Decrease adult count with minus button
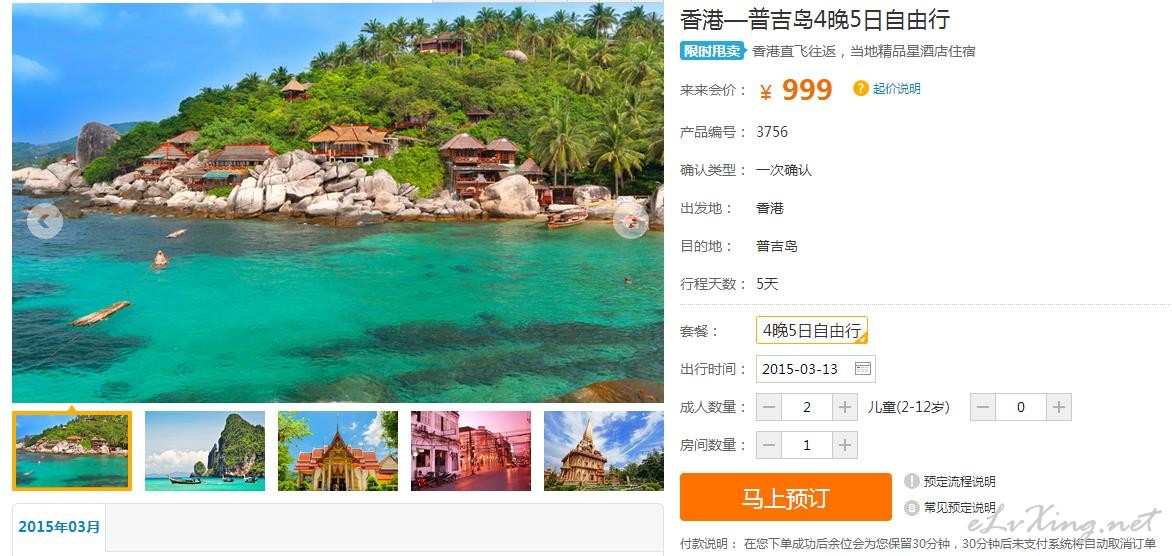The image size is (1172, 556). pyautogui.click(x=769, y=407)
